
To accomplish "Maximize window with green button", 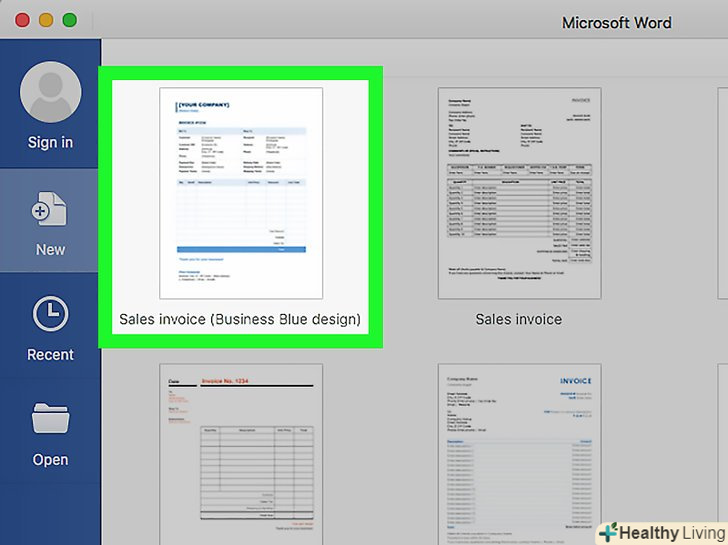I will 70,20.
